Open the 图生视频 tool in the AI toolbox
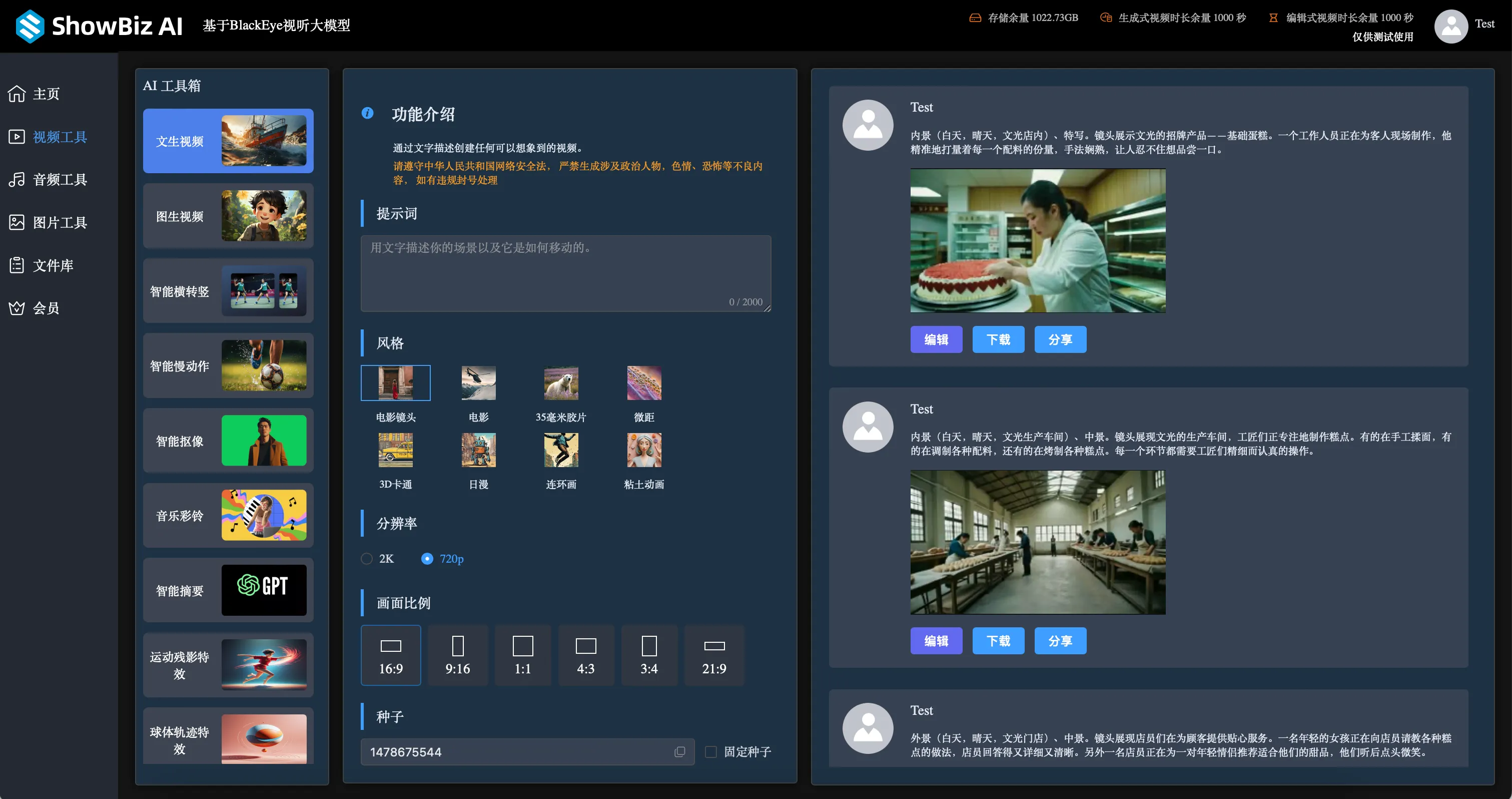The height and width of the screenshot is (799, 1512). 228,216
